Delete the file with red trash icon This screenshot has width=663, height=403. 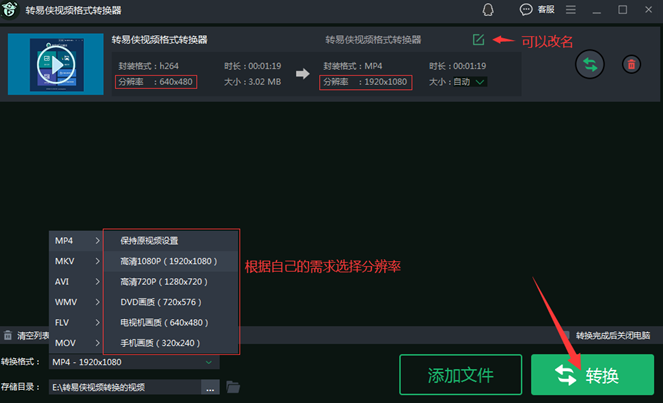coord(631,64)
